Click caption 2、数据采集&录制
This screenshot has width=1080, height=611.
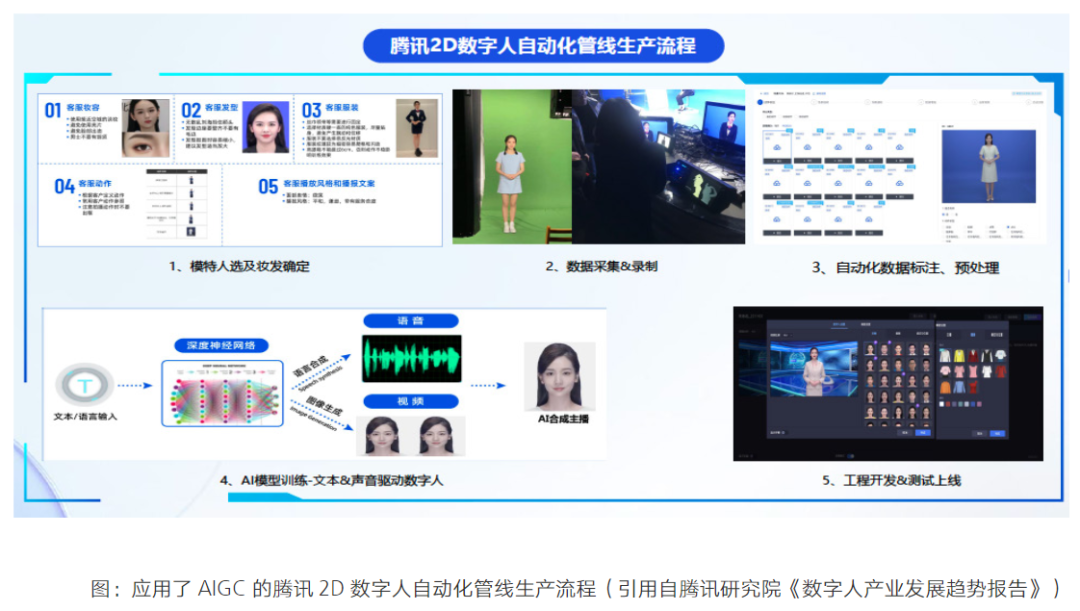point(601,267)
